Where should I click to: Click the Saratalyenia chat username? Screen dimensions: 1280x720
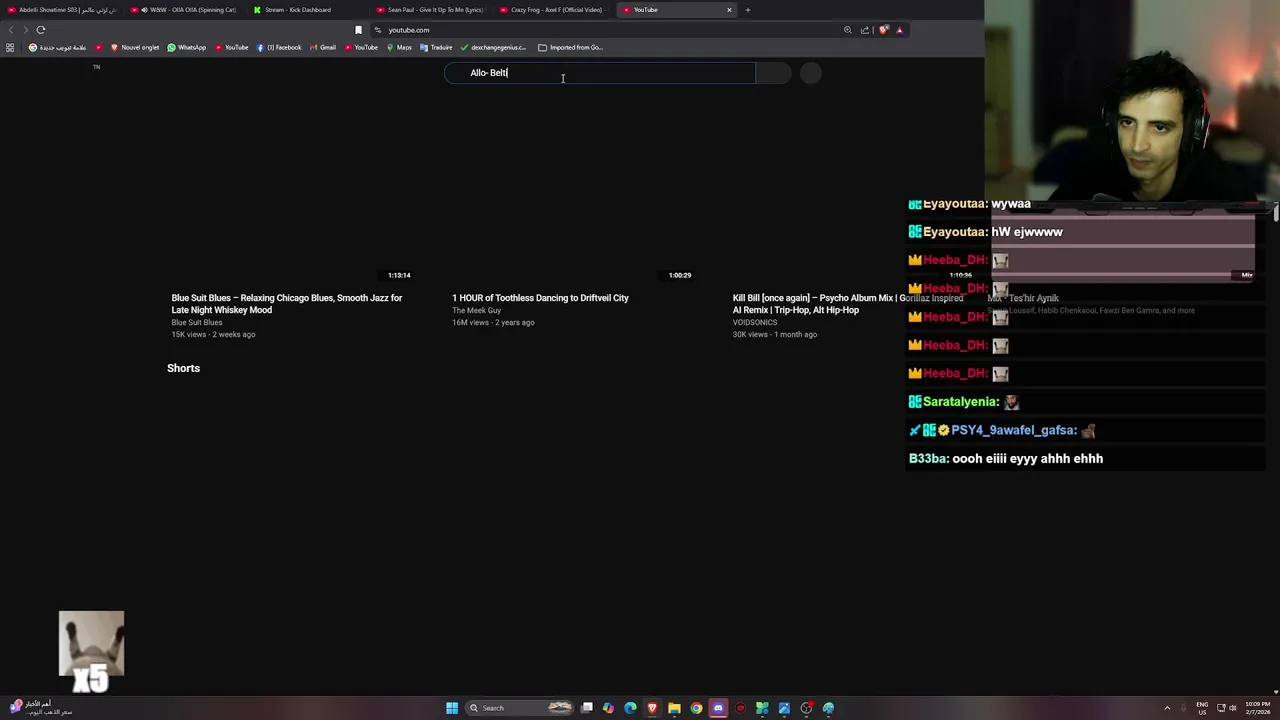pos(960,402)
